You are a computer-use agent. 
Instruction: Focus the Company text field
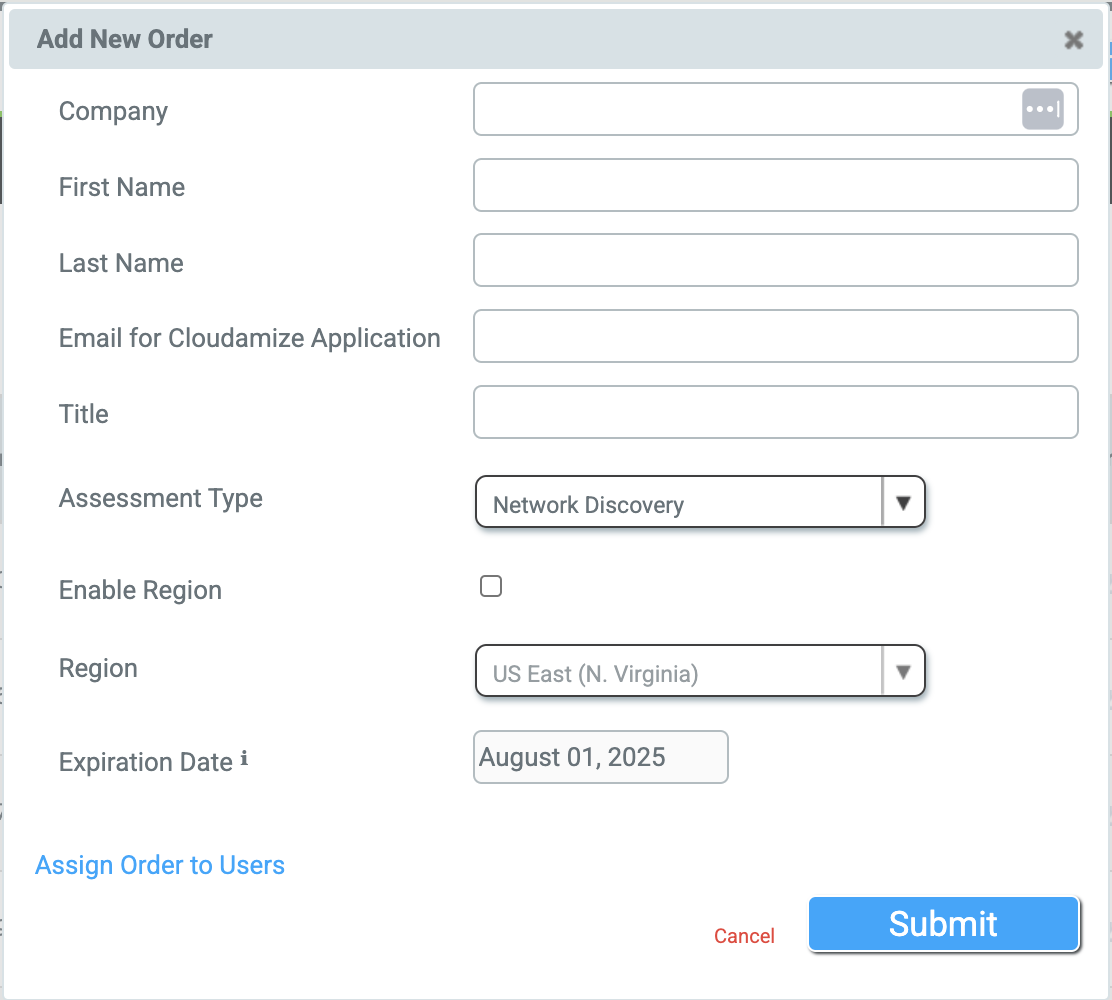pos(745,109)
